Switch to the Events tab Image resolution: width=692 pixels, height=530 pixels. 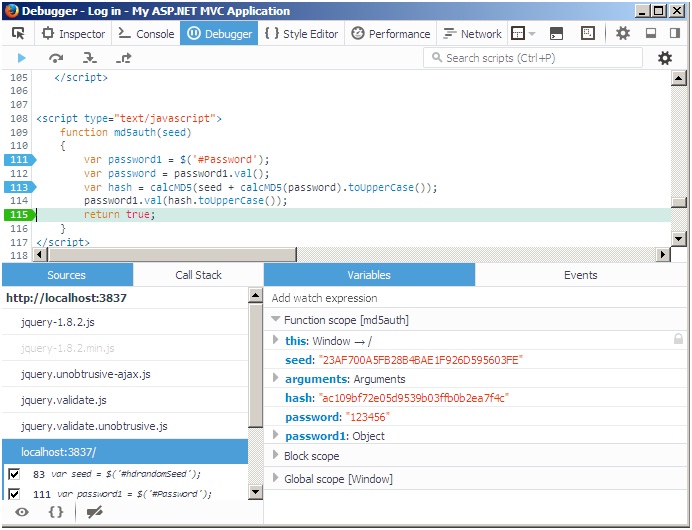[x=580, y=275]
